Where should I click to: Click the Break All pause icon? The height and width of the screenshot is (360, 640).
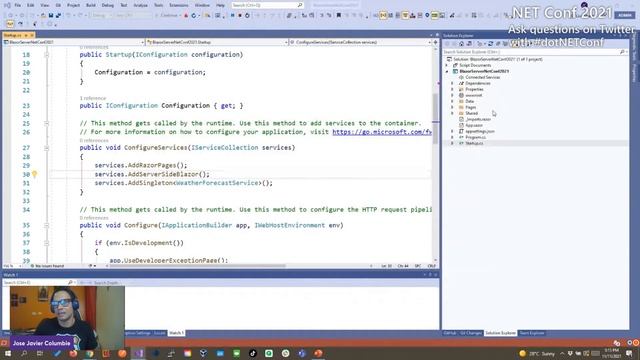tap(232, 15)
